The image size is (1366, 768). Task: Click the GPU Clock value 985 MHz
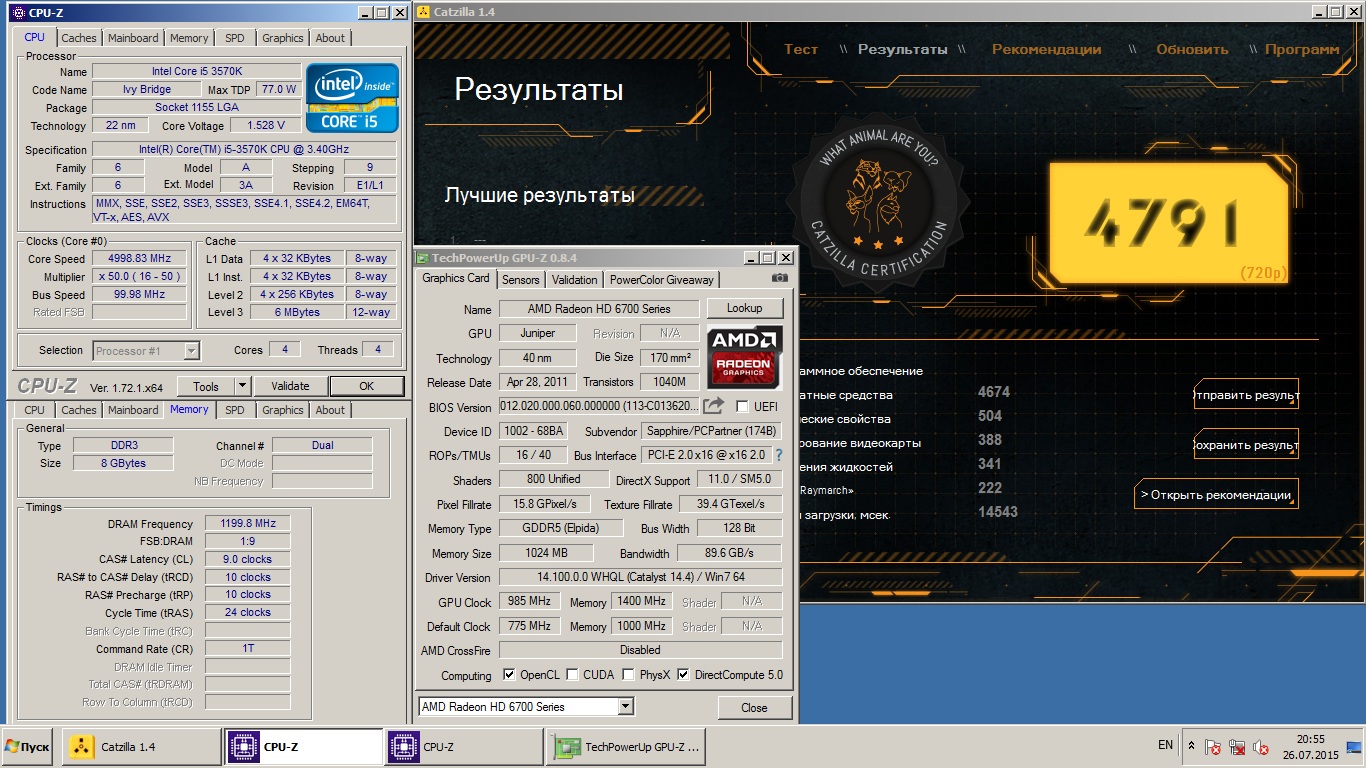coord(529,602)
